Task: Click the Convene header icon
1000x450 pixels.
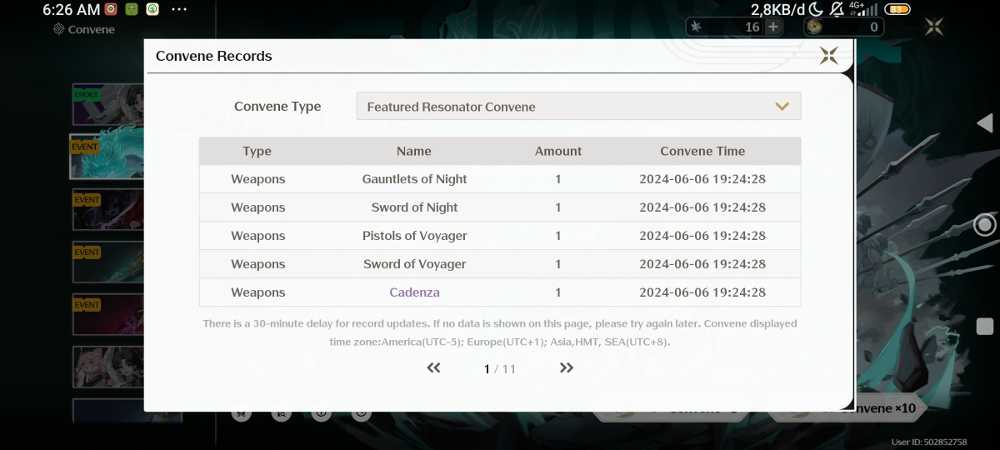Action: pos(59,29)
